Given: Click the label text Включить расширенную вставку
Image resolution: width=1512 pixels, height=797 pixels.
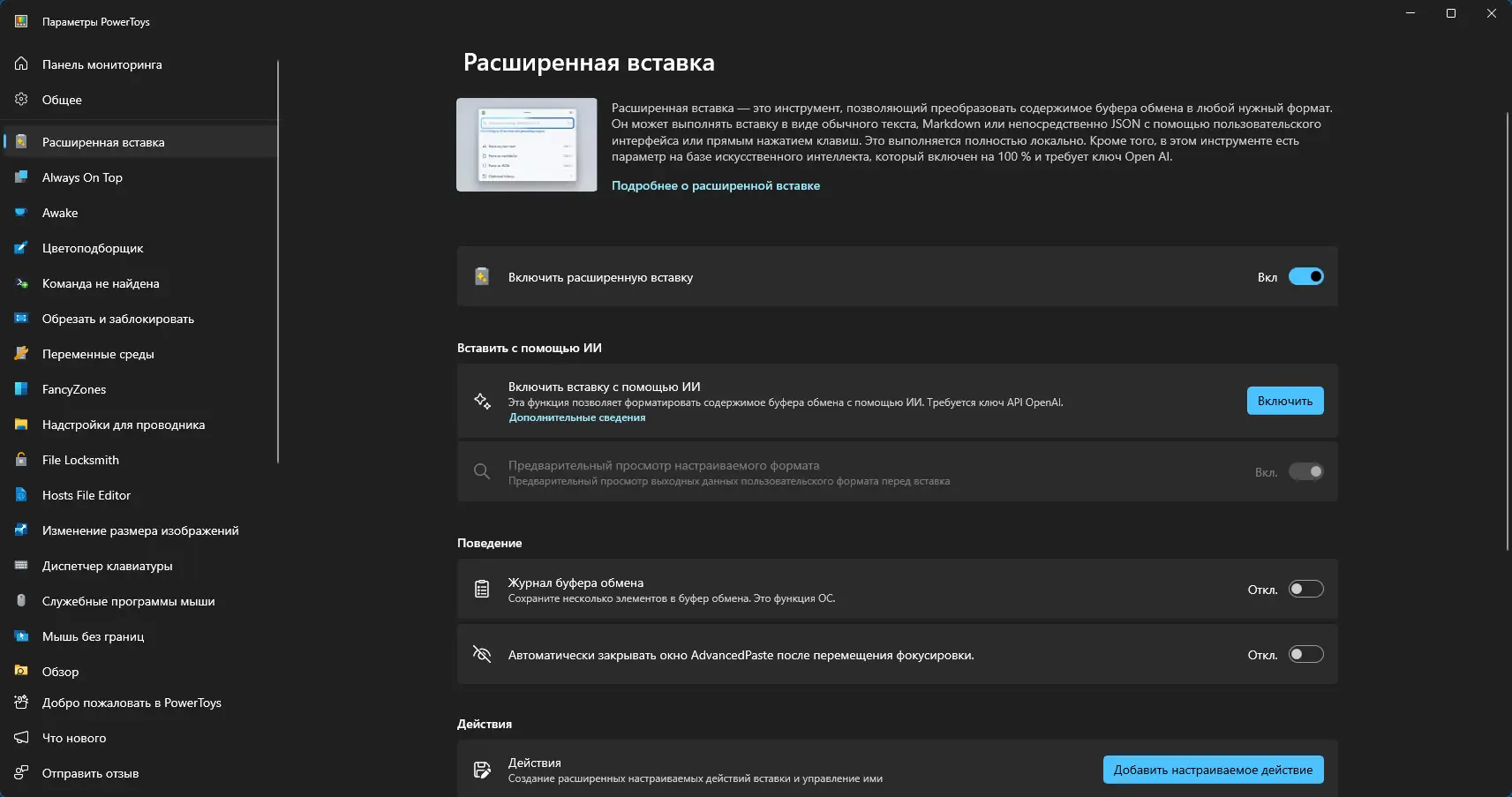Looking at the screenshot, I should coord(600,277).
